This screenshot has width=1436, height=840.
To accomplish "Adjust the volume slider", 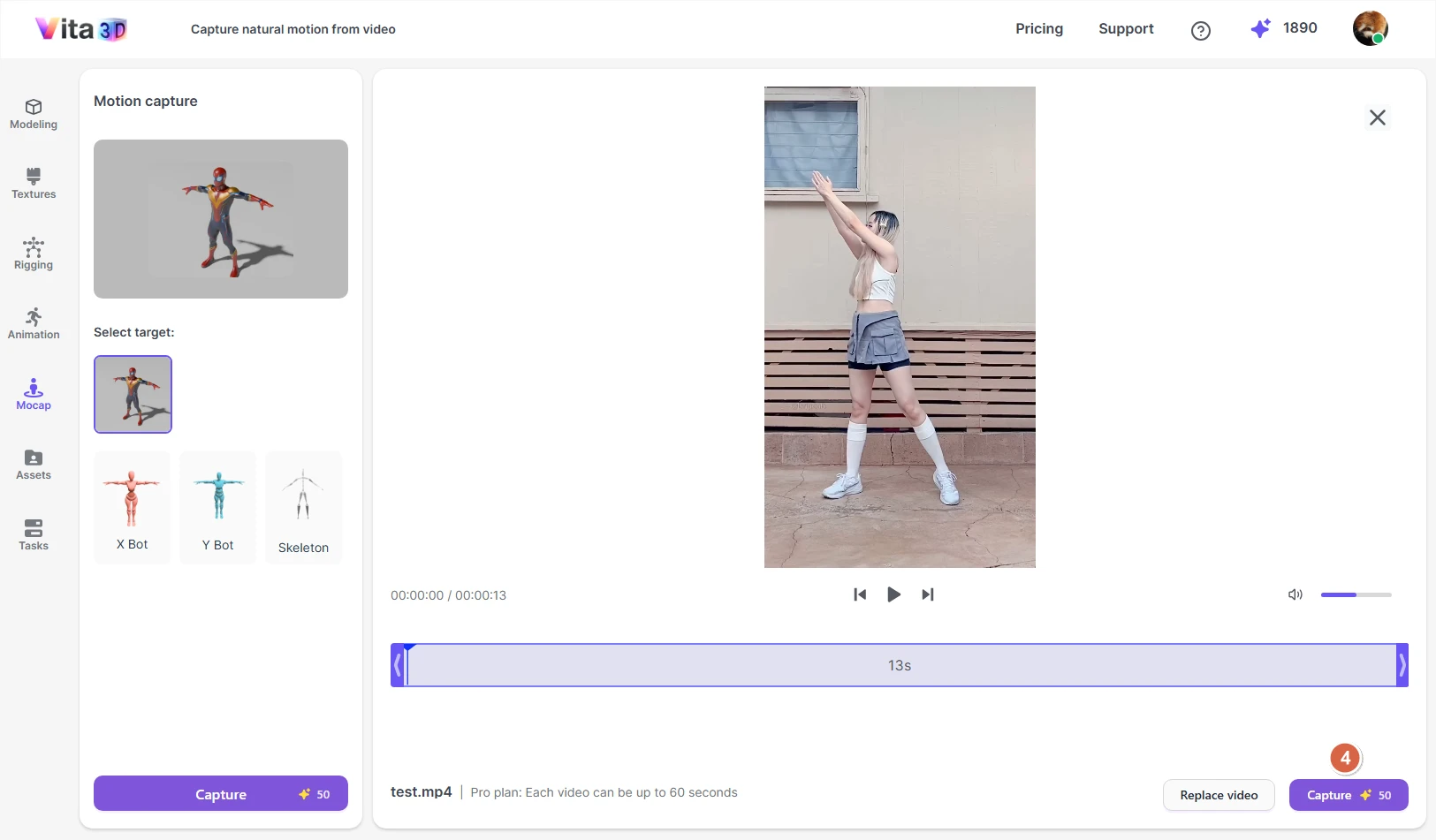I will [x=1356, y=594].
